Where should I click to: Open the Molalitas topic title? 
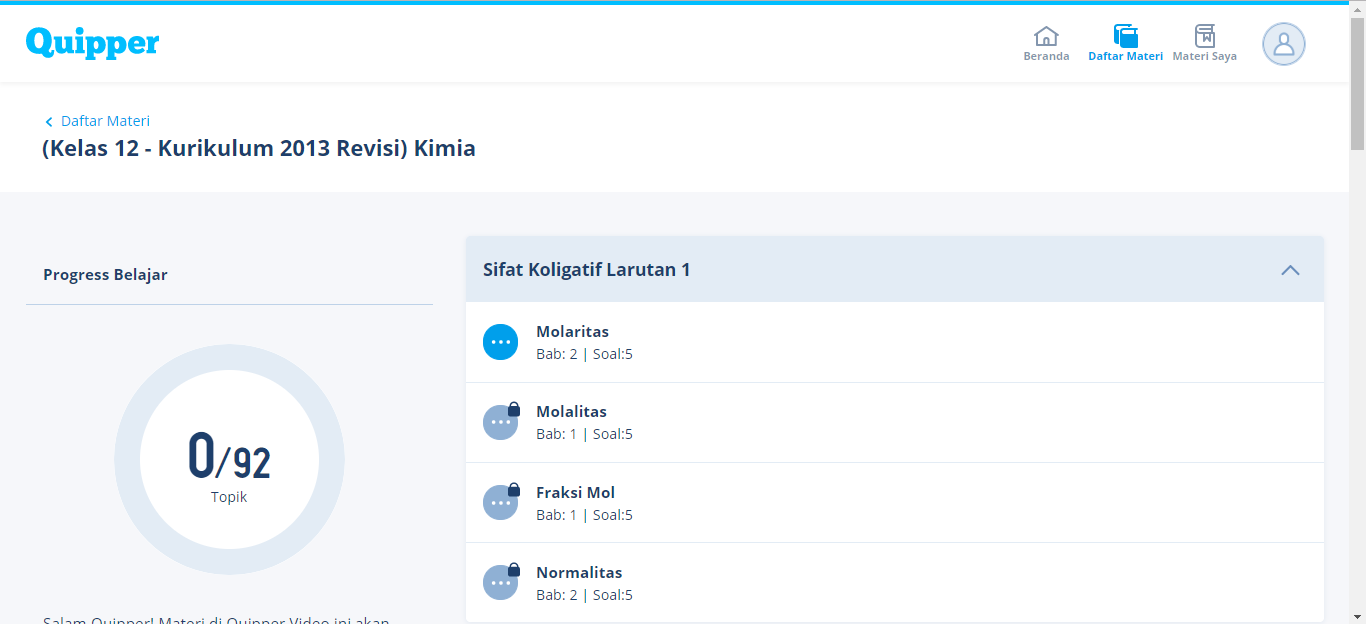pyautogui.click(x=571, y=412)
